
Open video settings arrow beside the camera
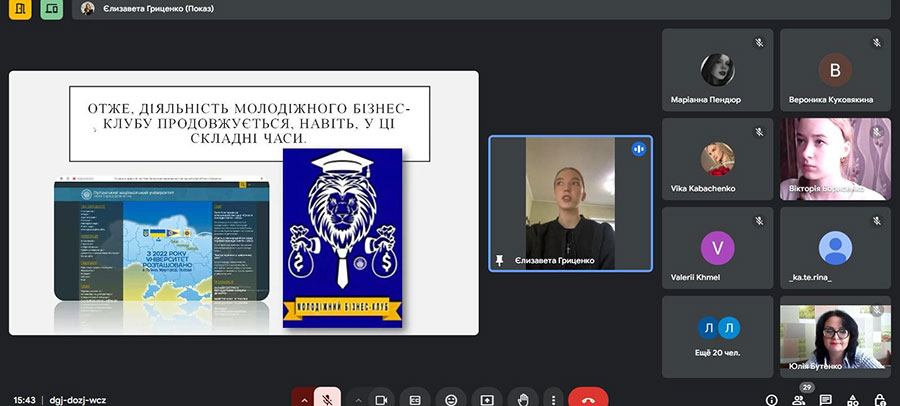point(358,399)
